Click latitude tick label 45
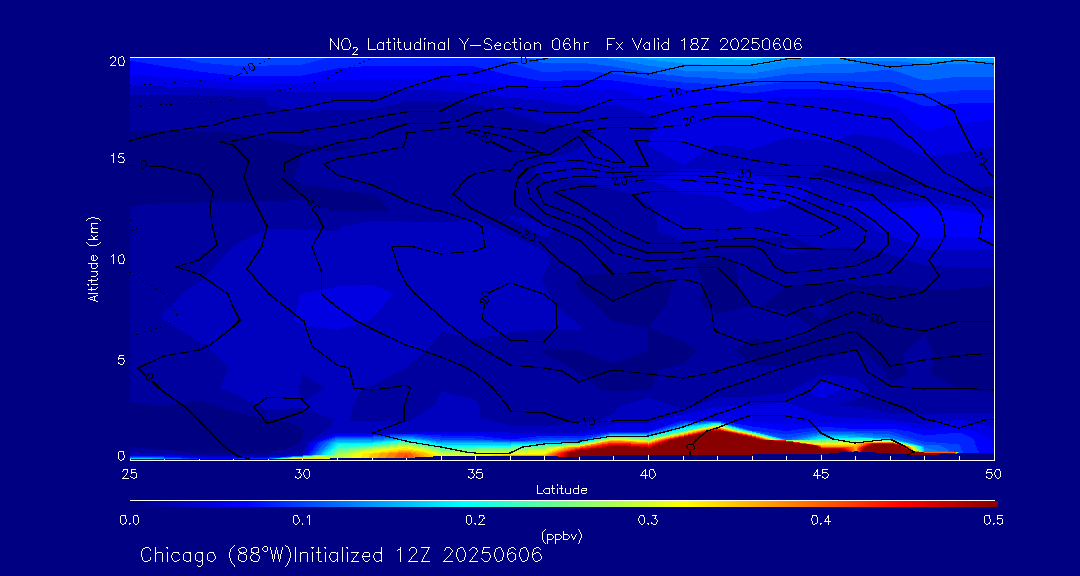The width and height of the screenshot is (1080, 576). point(821,474)
